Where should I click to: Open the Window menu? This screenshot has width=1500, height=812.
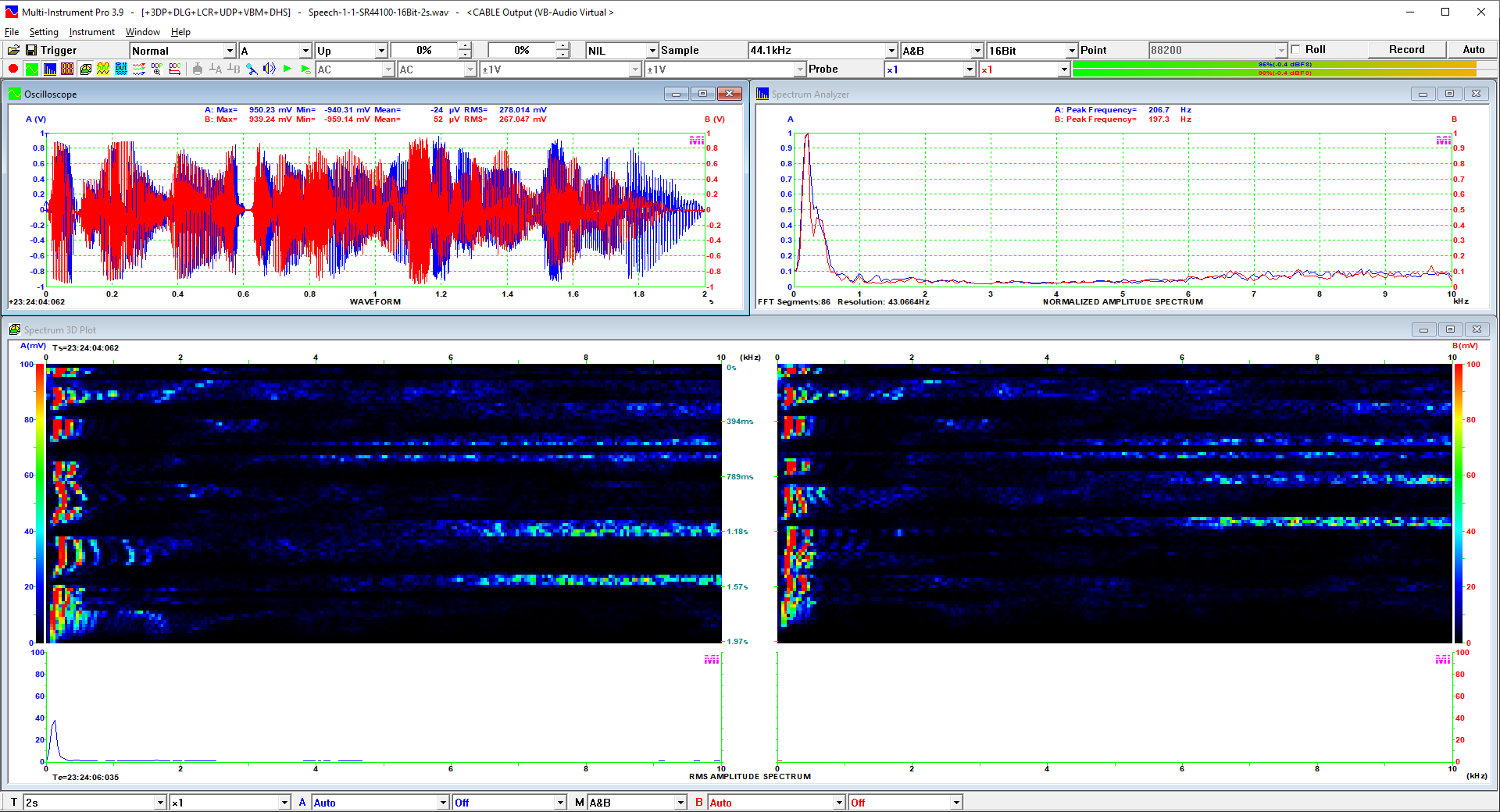tap(143, 32)
